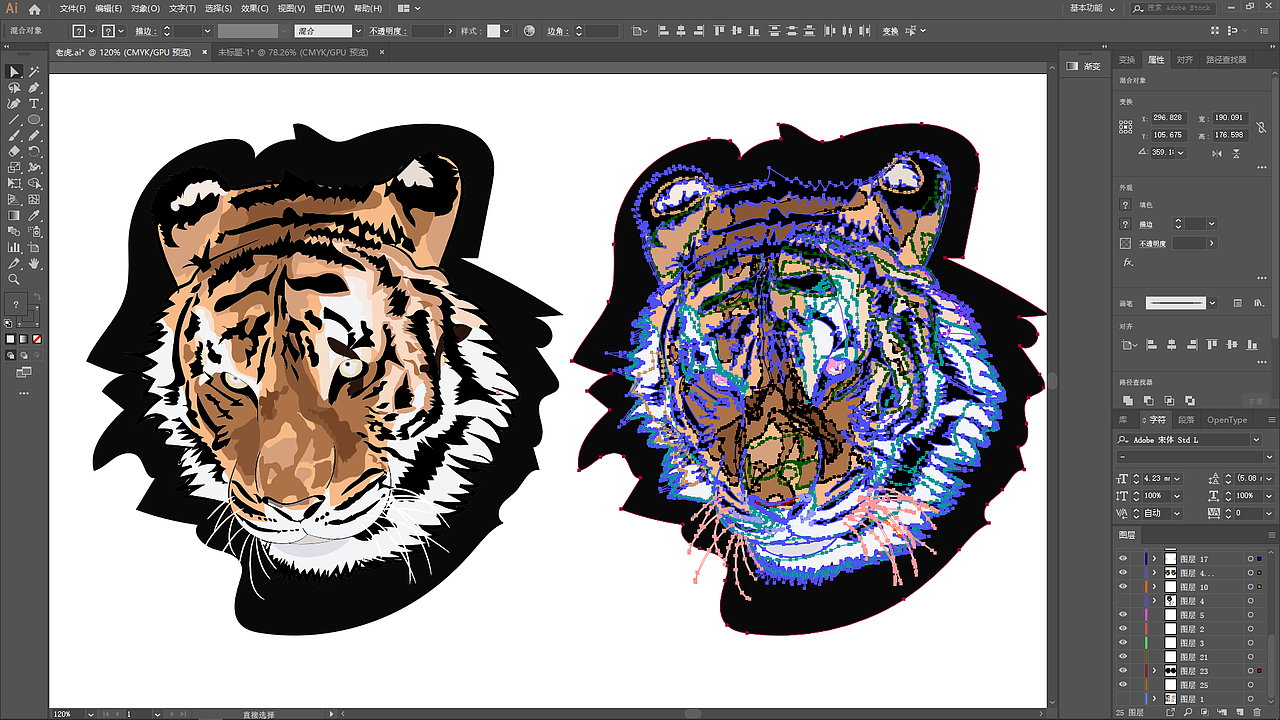Hide layer 图层 25
Viewport: 1280px width, 720px height.
coord(1122,685)
